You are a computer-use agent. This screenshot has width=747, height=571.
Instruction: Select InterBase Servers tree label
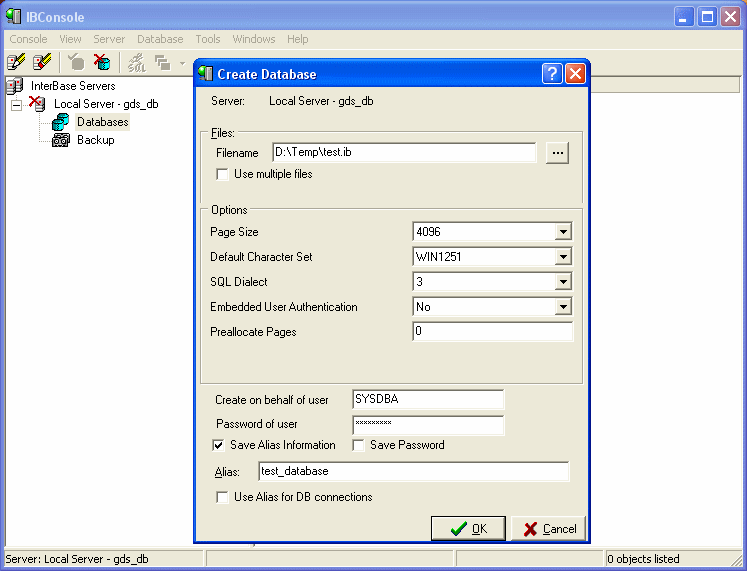tap(73, 86)
